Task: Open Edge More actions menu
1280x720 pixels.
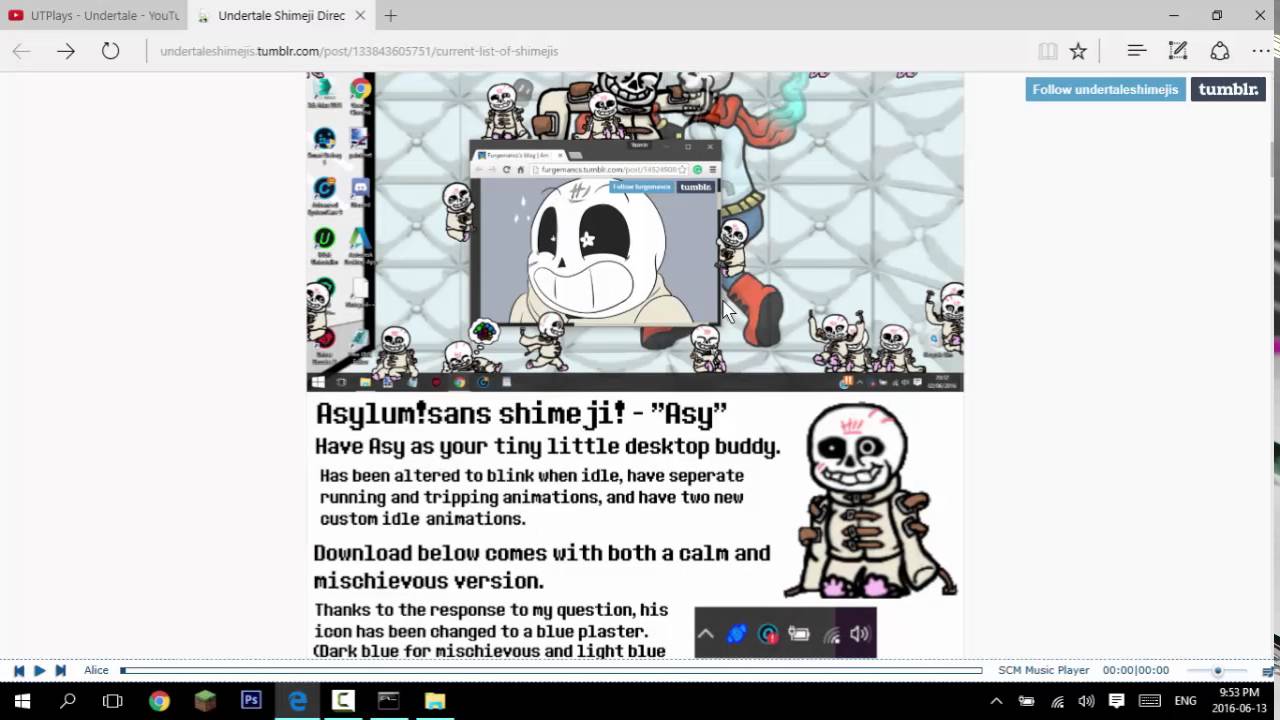Action: point(1261,51)
